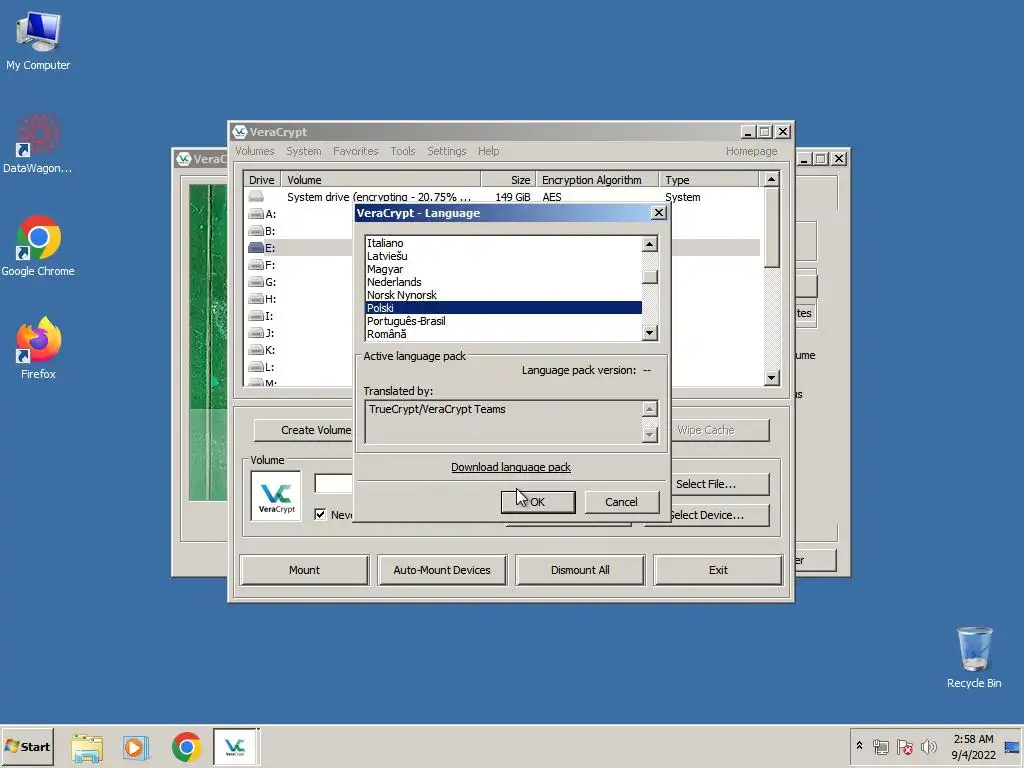Click the language list scrollbar thumb
Image resolution: width=1024 pixels, height=768 pixels.
click(649, 276)
